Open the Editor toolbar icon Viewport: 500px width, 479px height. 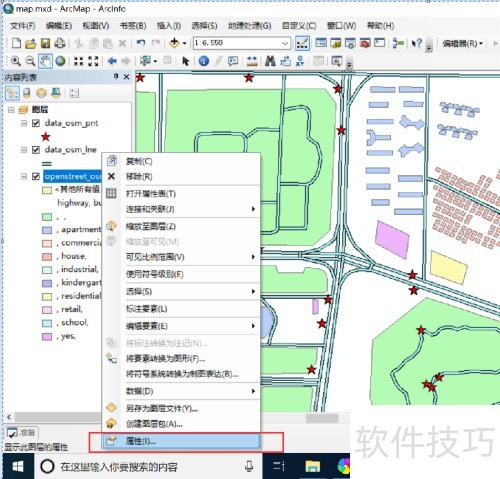pyautogui.click(x=302, y=43)
